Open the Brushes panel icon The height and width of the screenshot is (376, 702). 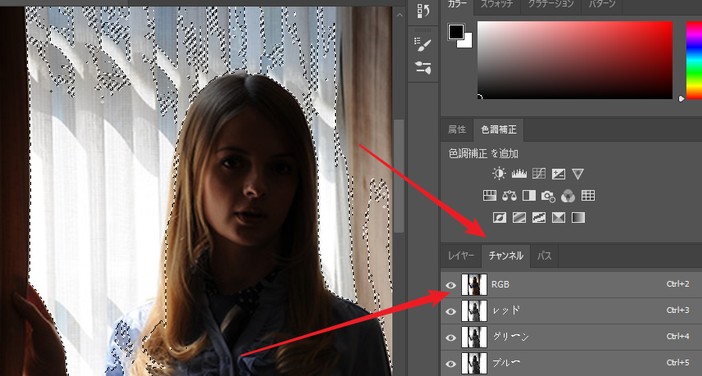tap(423, 68)
